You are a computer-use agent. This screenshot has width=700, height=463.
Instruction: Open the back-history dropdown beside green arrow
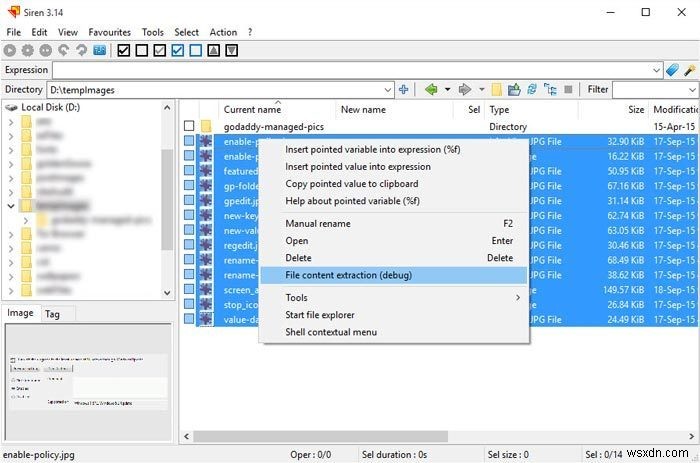coord(447,90)
